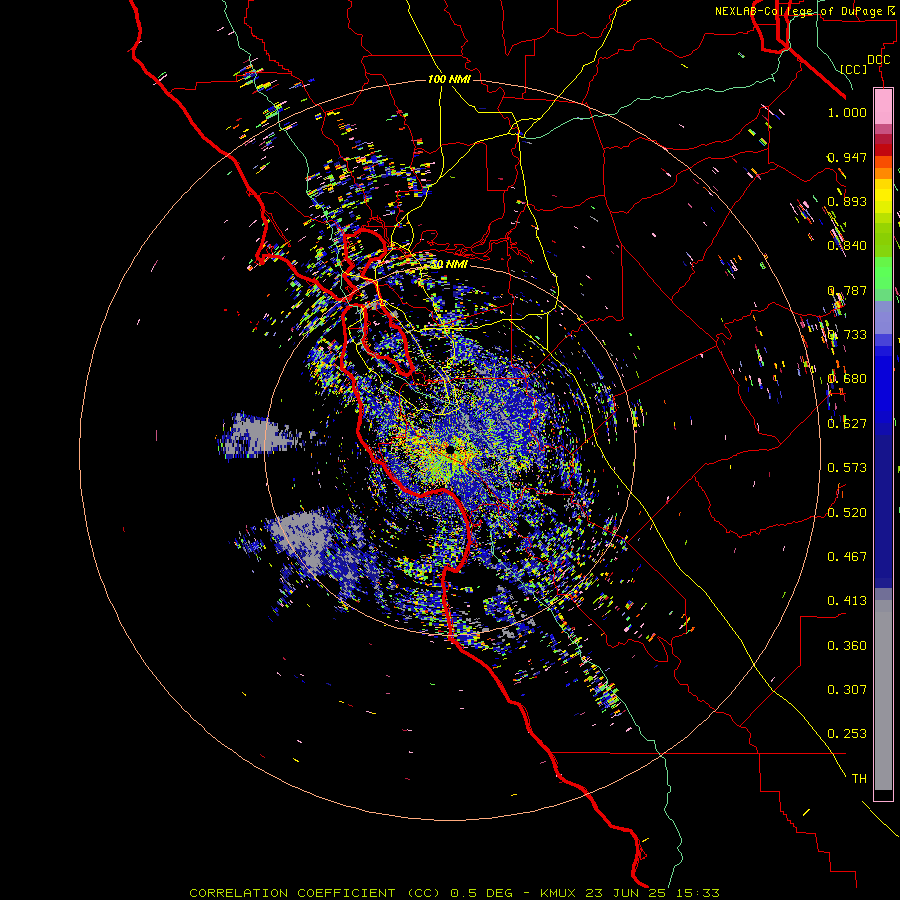Click the 0.947 scale value

click(x=847, y=157)
